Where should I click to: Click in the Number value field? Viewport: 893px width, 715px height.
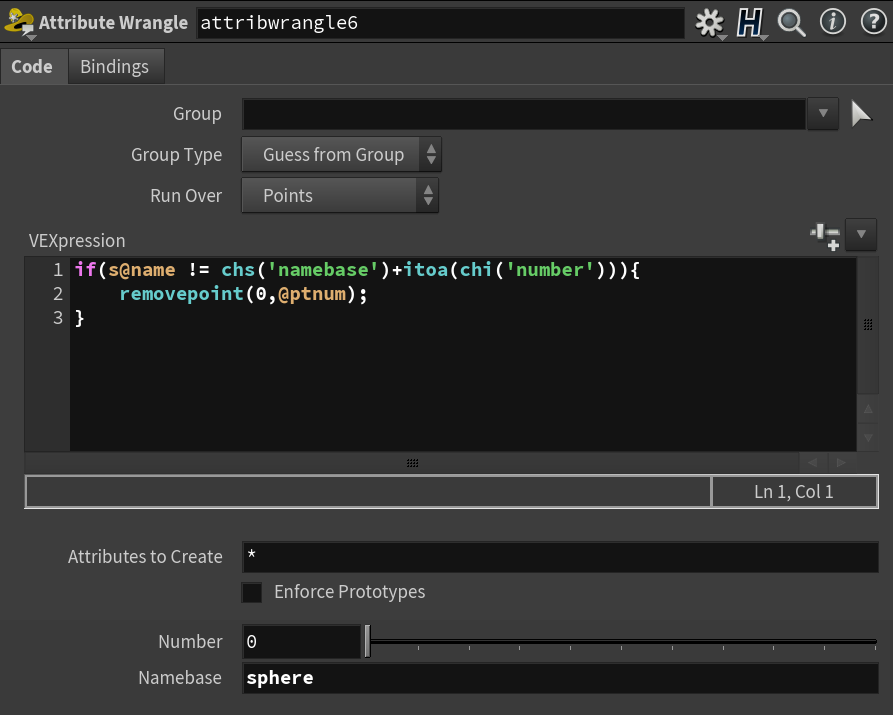coord(301,642)
